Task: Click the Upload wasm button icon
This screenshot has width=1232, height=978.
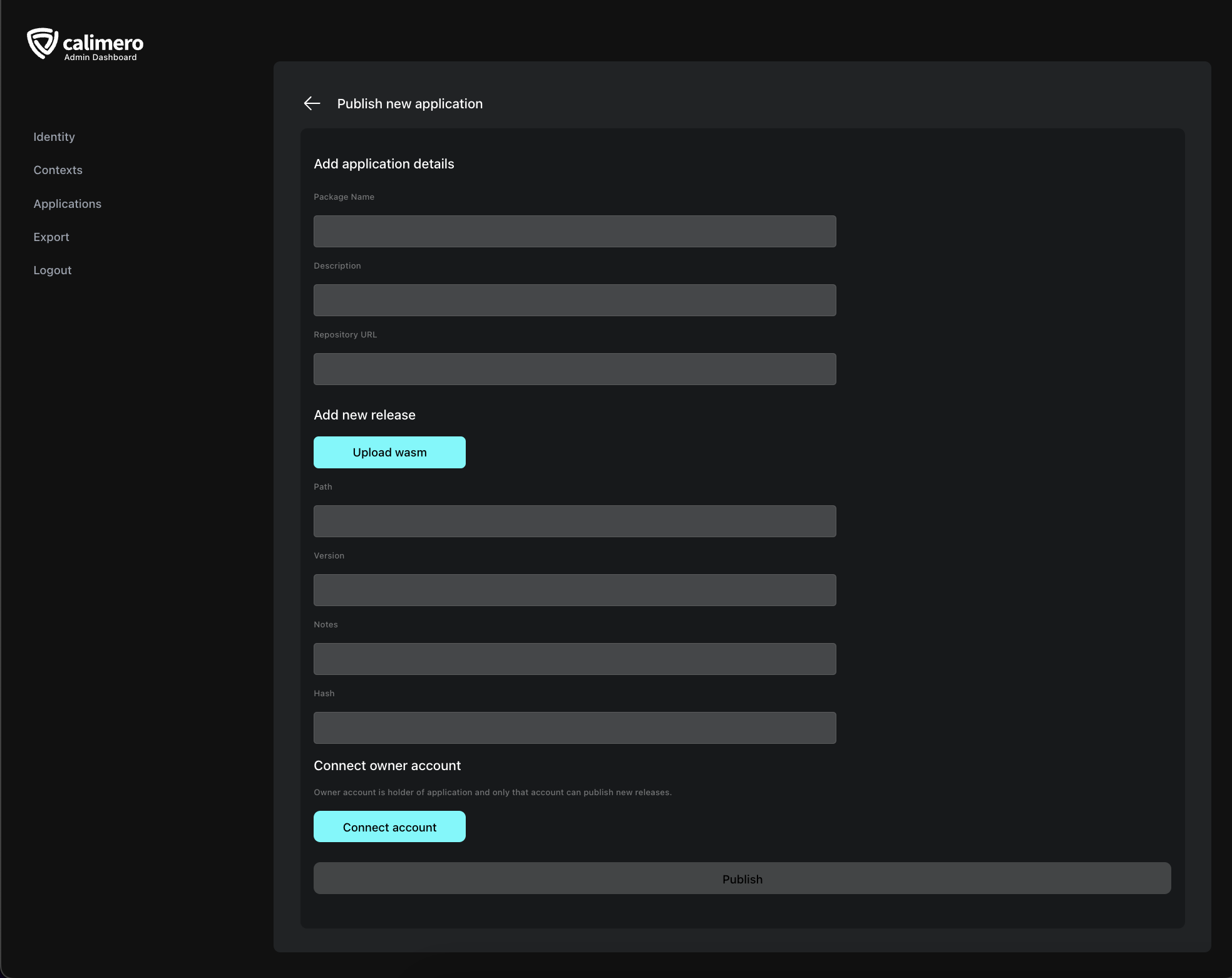Action: tap(390, 452)
